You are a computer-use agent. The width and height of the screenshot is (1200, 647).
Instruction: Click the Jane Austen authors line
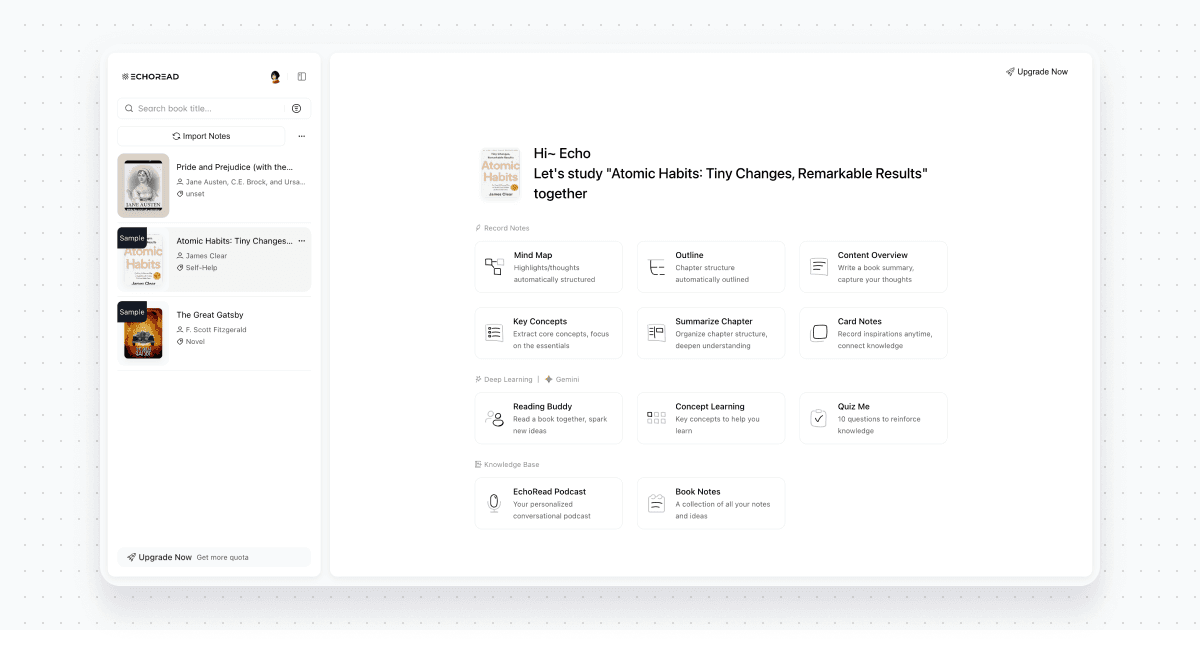[x=246, y=182]
